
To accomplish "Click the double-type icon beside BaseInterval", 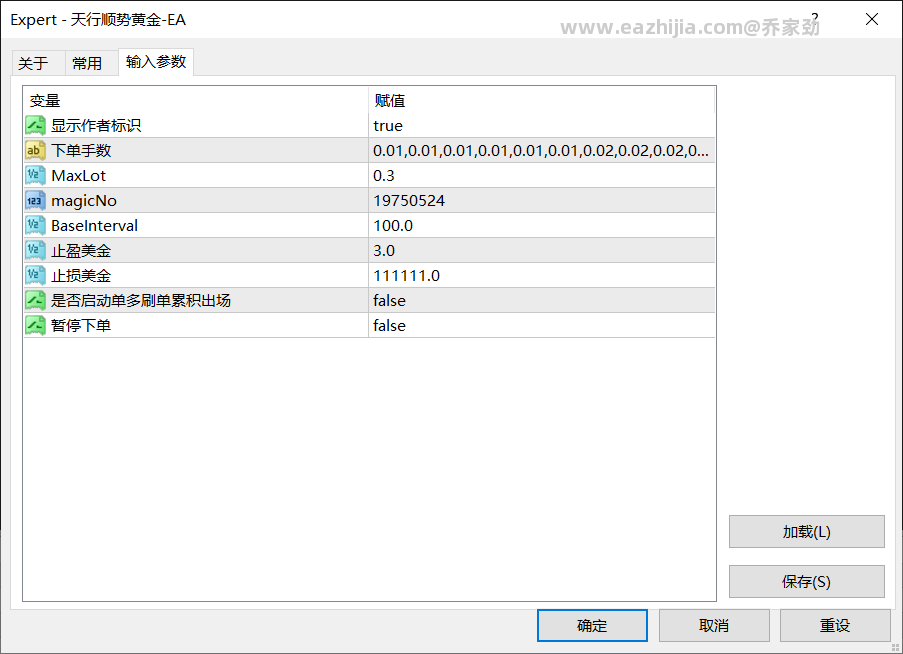I will pyautogui.click(x=35, y=226).
